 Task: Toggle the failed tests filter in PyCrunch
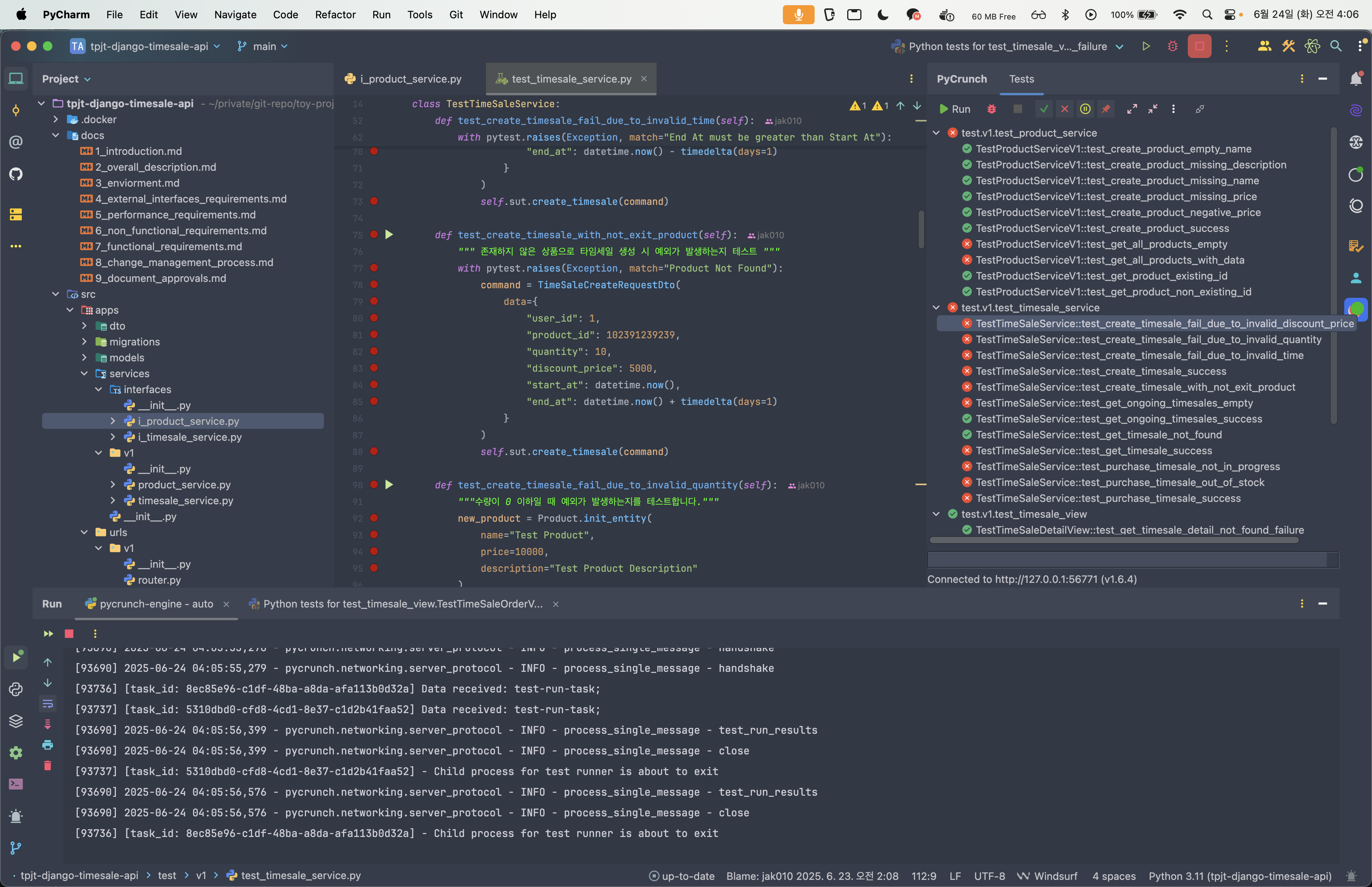tap(1065, 109)
